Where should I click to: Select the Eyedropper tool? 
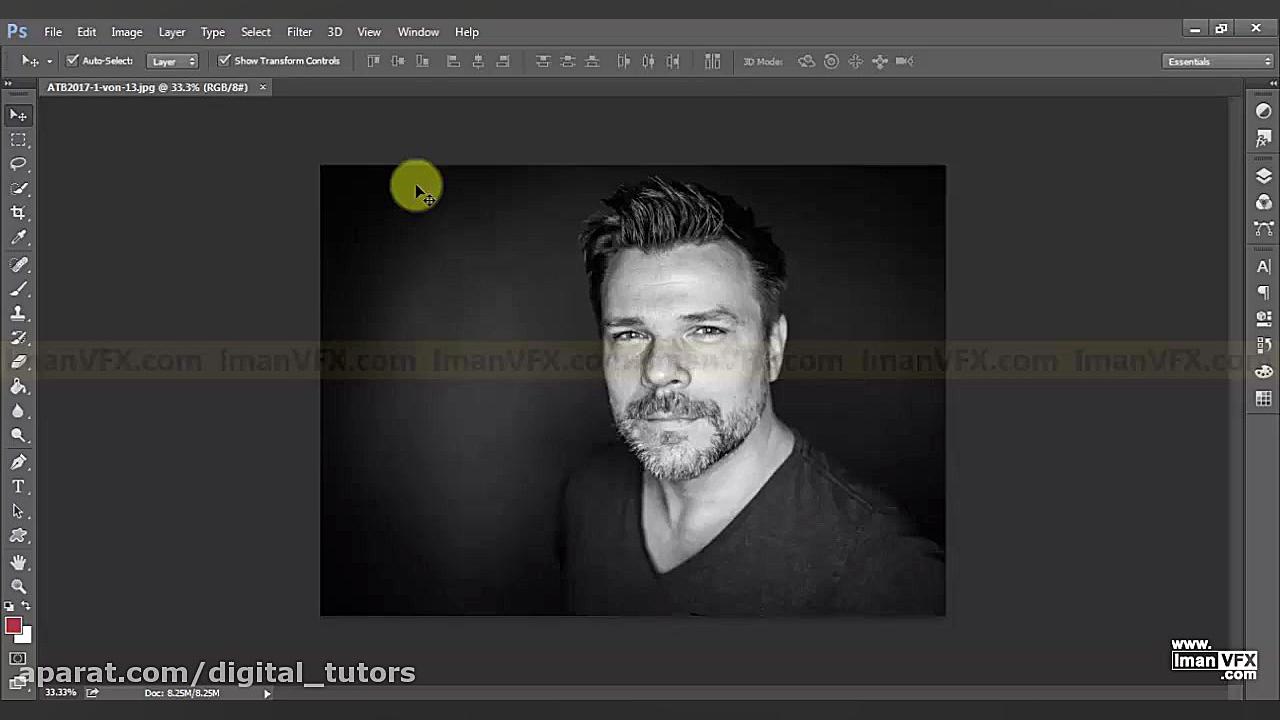tap(18, 238)
